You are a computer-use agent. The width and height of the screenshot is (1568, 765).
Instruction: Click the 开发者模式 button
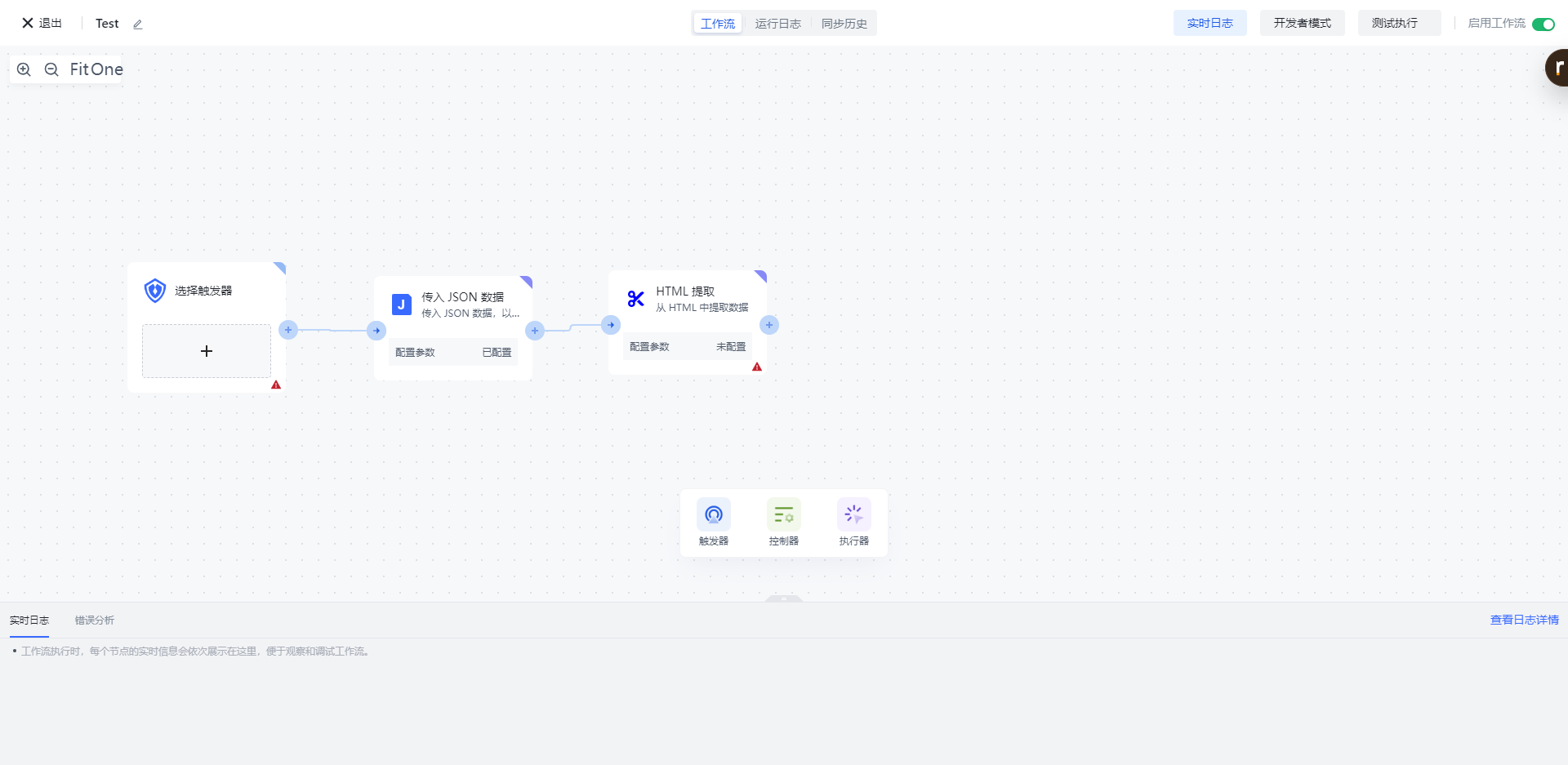[x=1302, y=23]
